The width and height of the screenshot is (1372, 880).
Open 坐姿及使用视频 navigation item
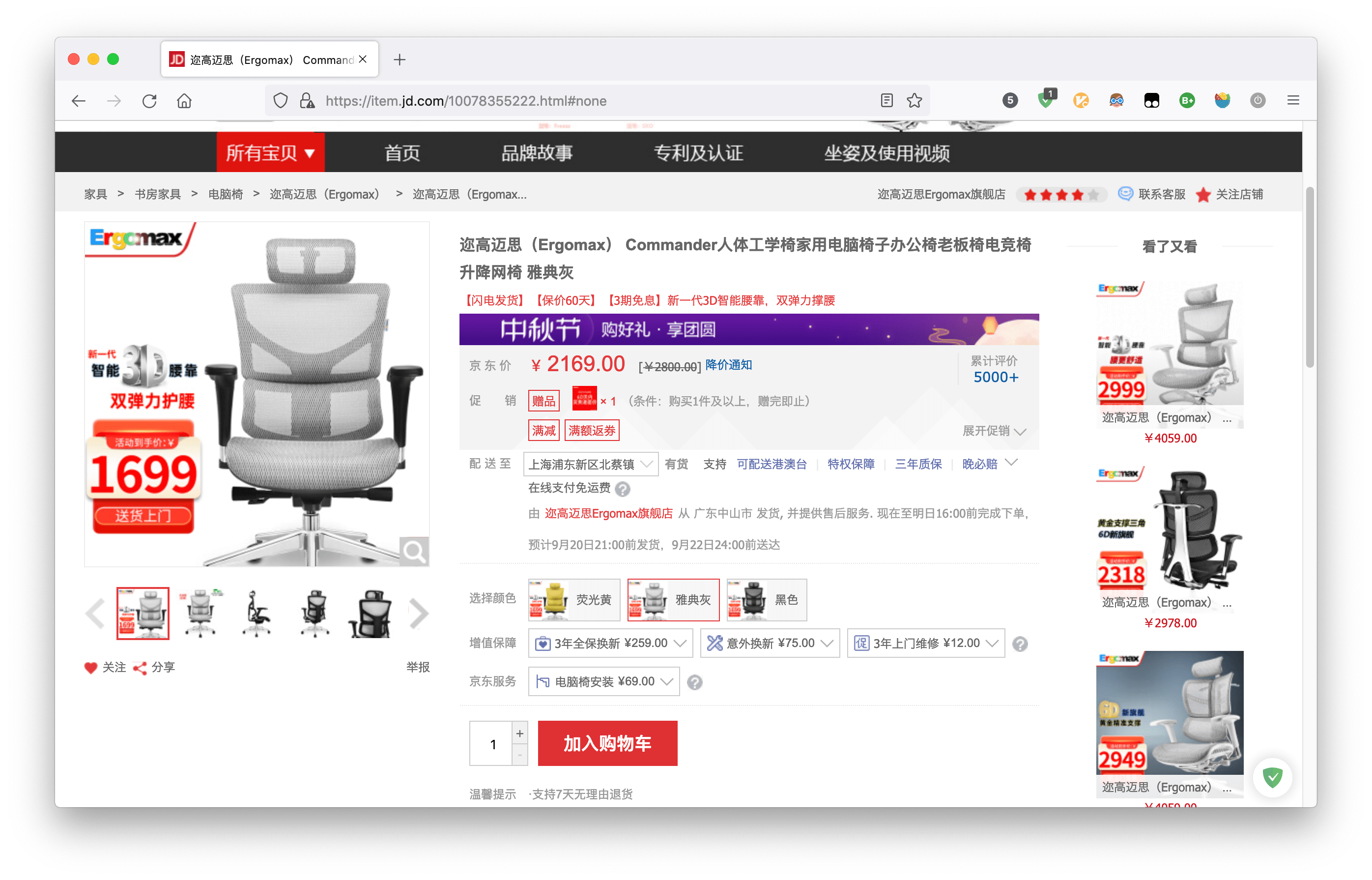coord(887,152)
